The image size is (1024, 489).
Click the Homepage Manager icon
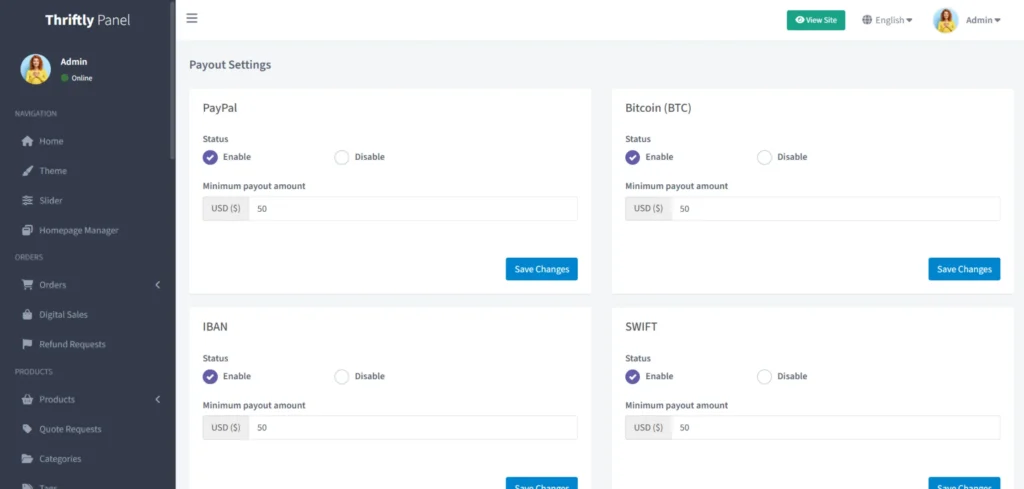(28, 230)
